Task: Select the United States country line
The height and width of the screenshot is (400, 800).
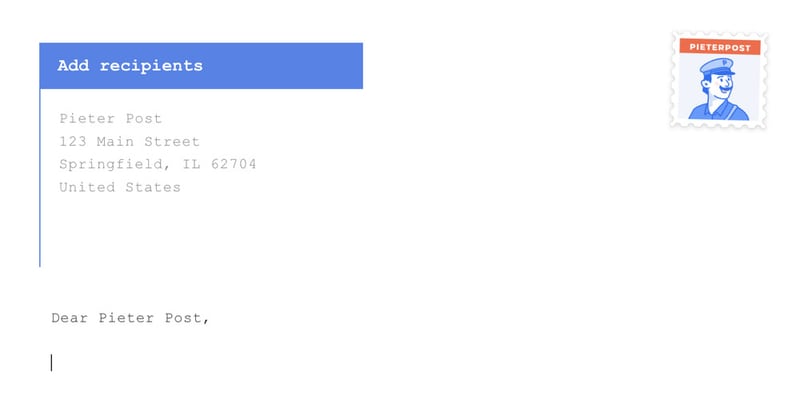Action: click(x=120, y=187)
